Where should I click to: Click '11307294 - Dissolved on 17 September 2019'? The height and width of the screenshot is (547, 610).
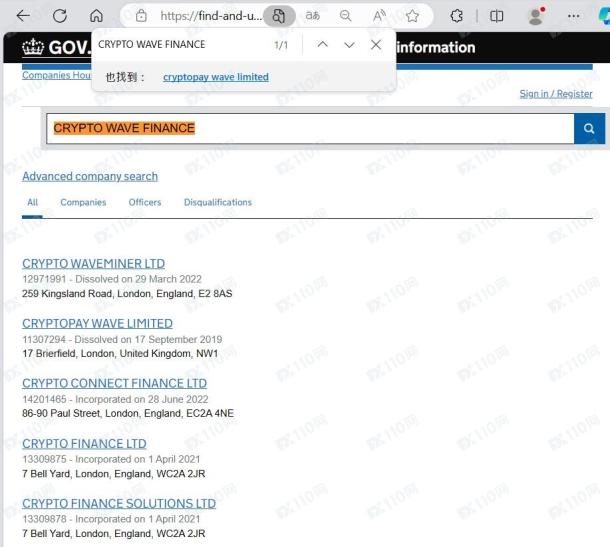click(122, 339)
